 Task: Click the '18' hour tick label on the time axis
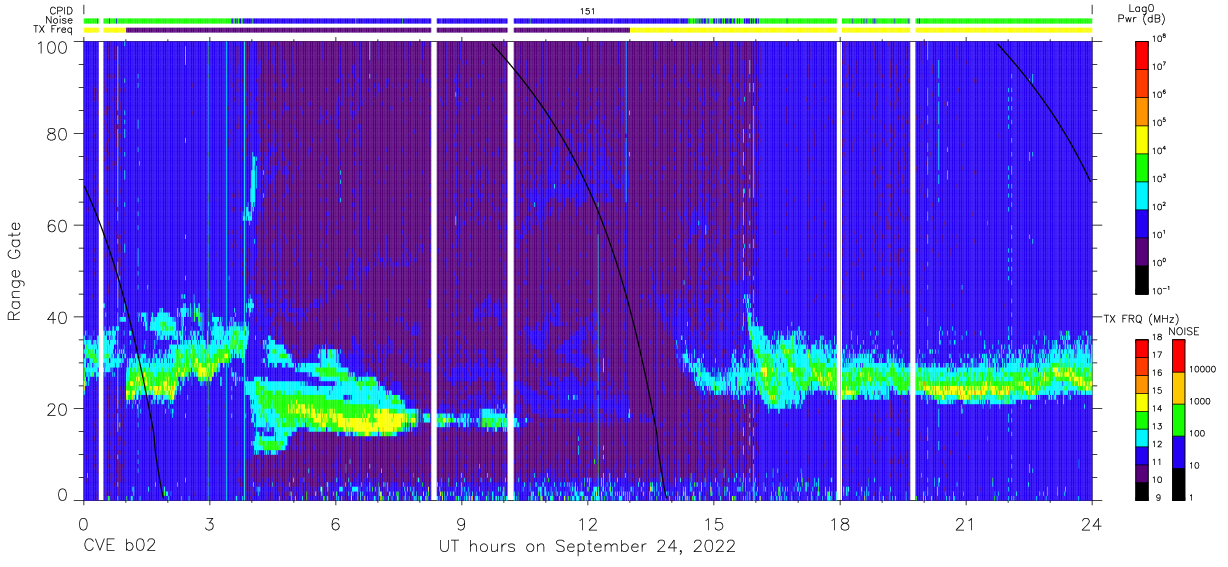point(840,523)
